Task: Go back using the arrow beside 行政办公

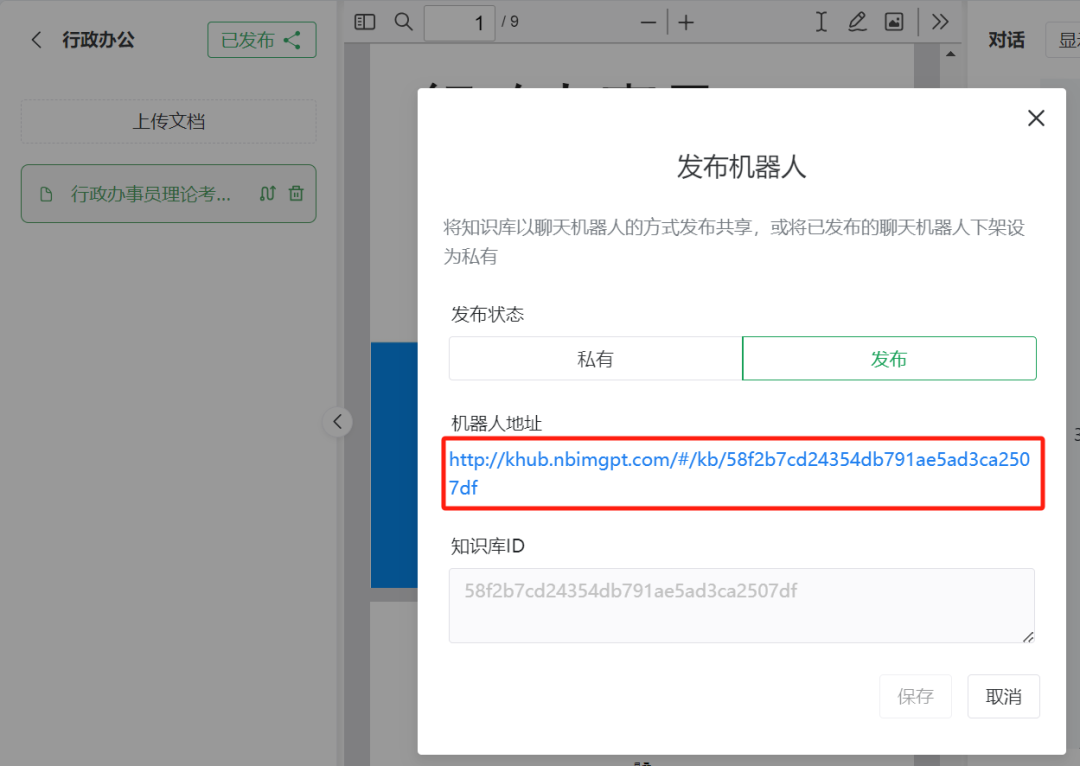Action: pyautogui.click(x=37, y=40)
